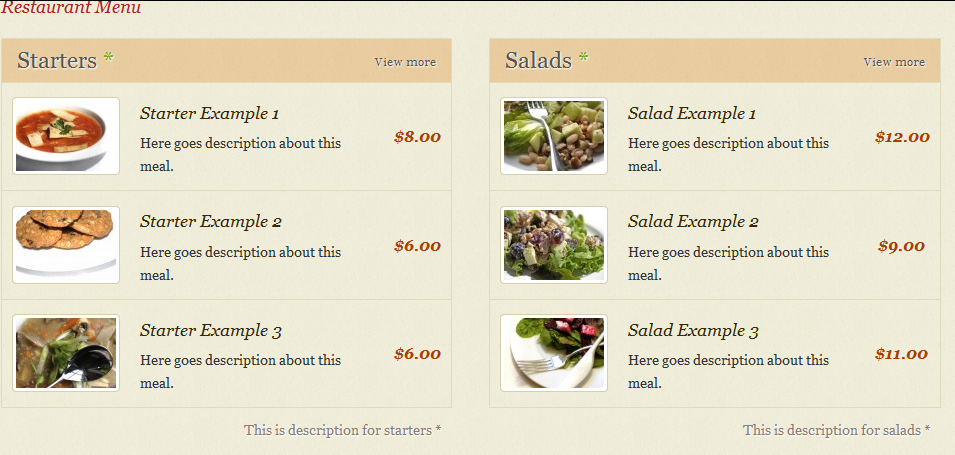View more Starters items
Viewport: 955px width, 455px height.
tap(405, 62)
